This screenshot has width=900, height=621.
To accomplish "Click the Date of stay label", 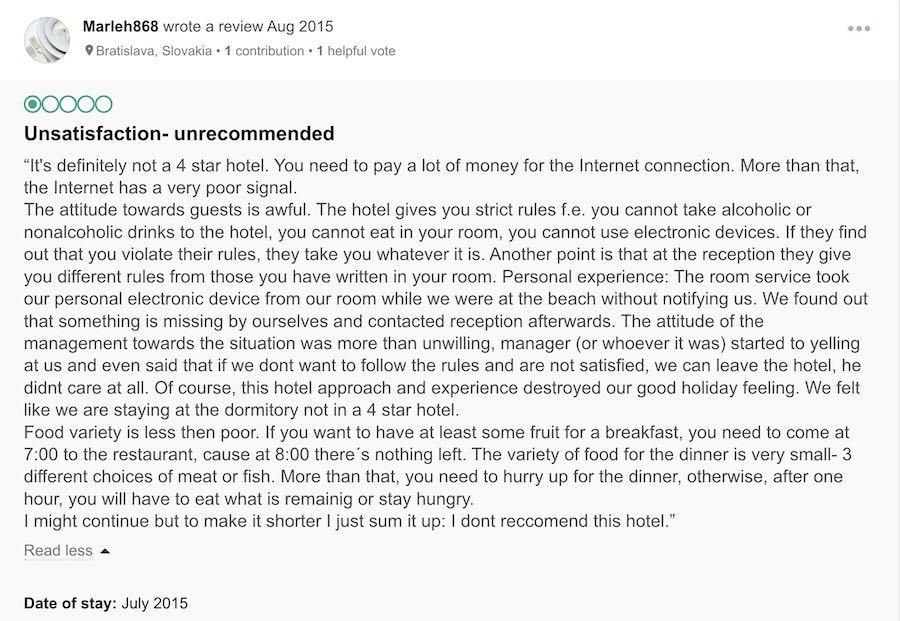I will pos(70,604).
